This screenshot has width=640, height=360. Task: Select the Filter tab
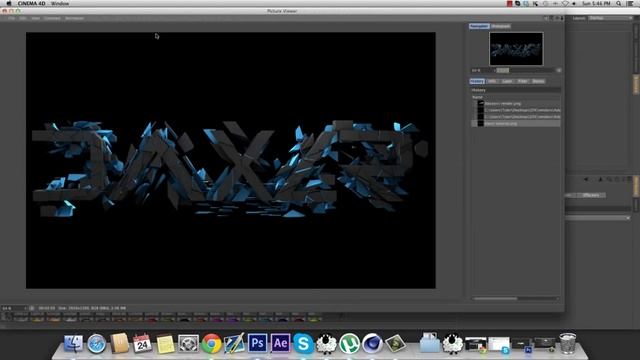pyautogui.click(x=522, y=81)
